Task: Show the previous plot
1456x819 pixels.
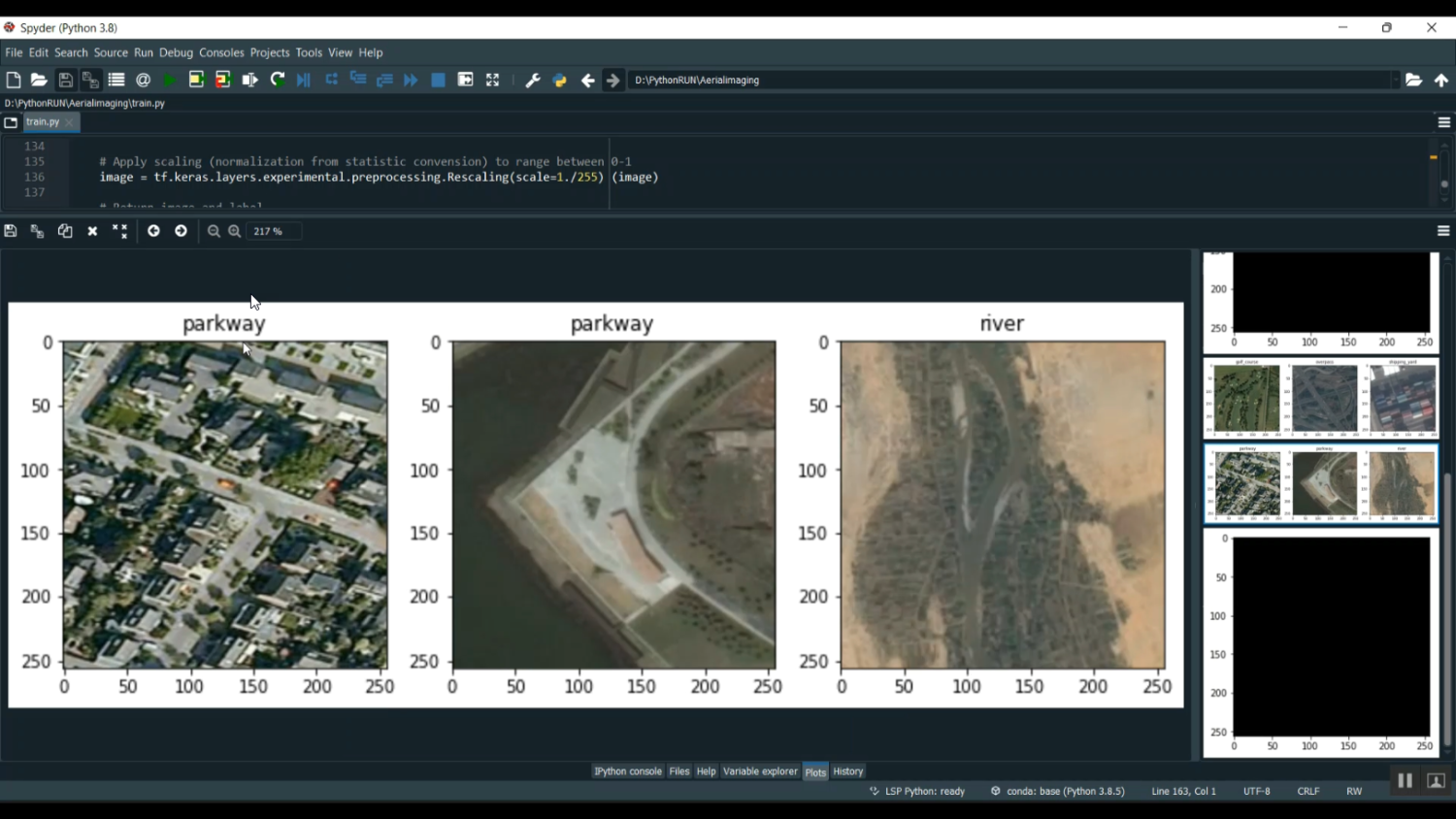Action: pyautogui.click(x=153, y=231)
